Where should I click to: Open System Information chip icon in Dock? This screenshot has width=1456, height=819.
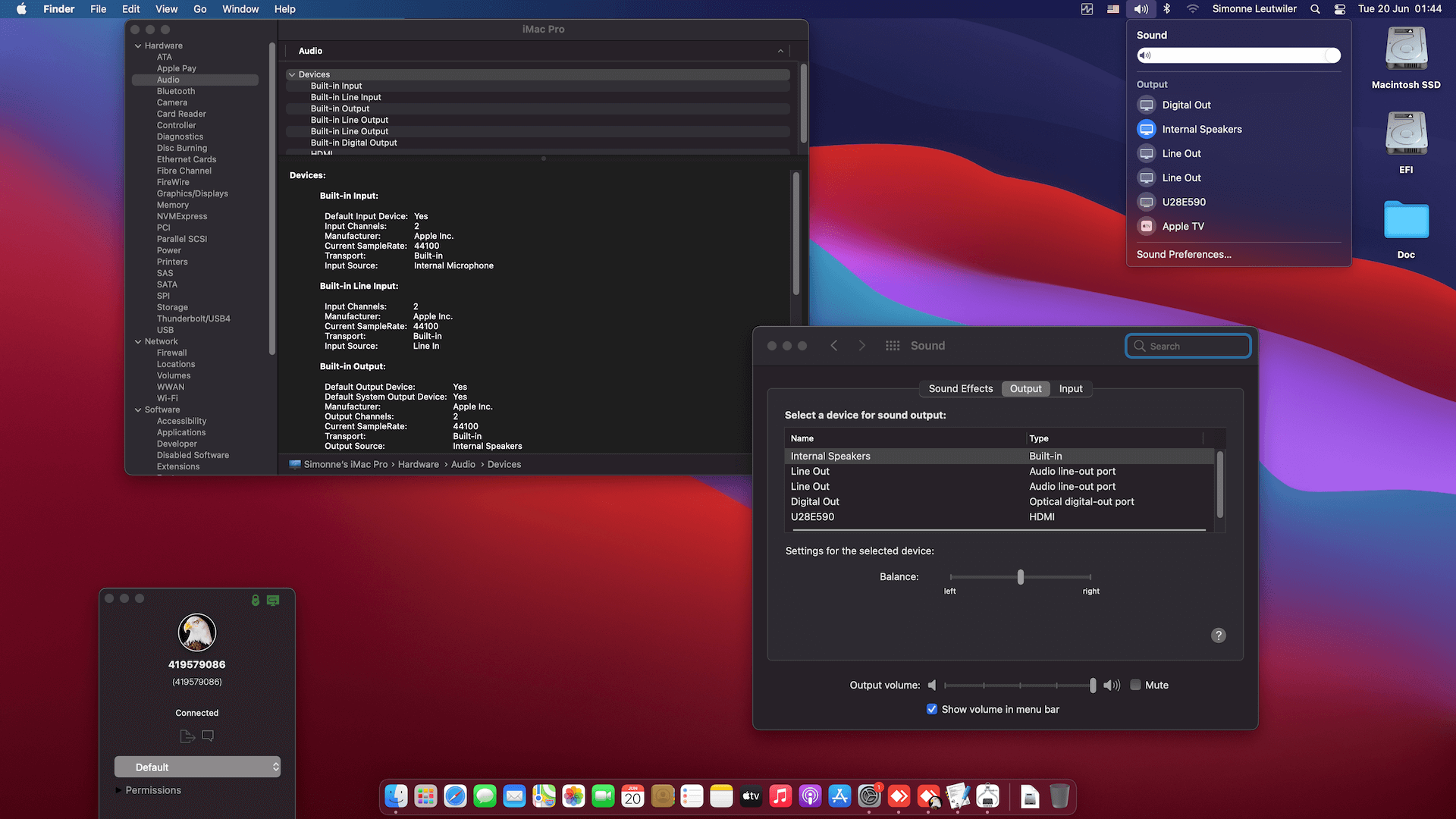click(987, 796)
